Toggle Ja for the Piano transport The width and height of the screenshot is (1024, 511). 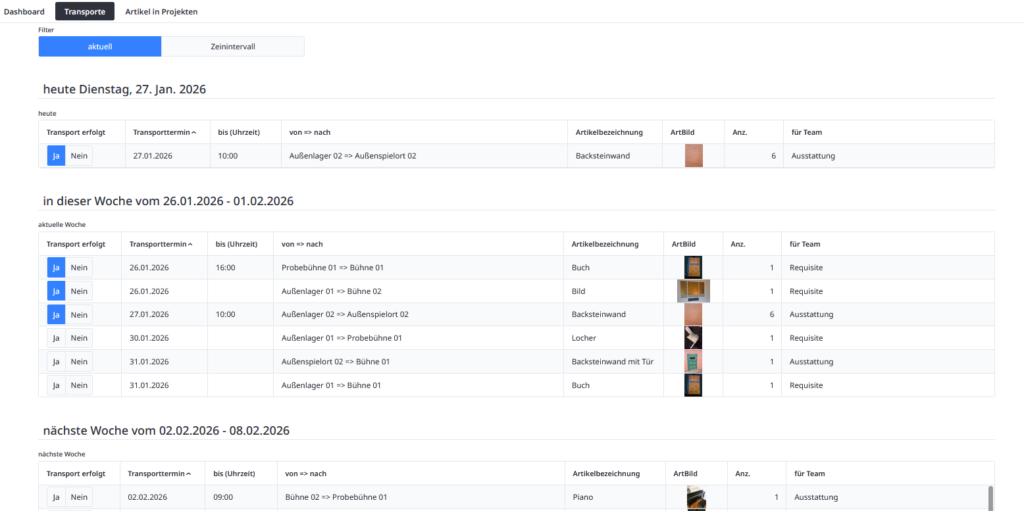pyautogui.click(x=56, y=497)
